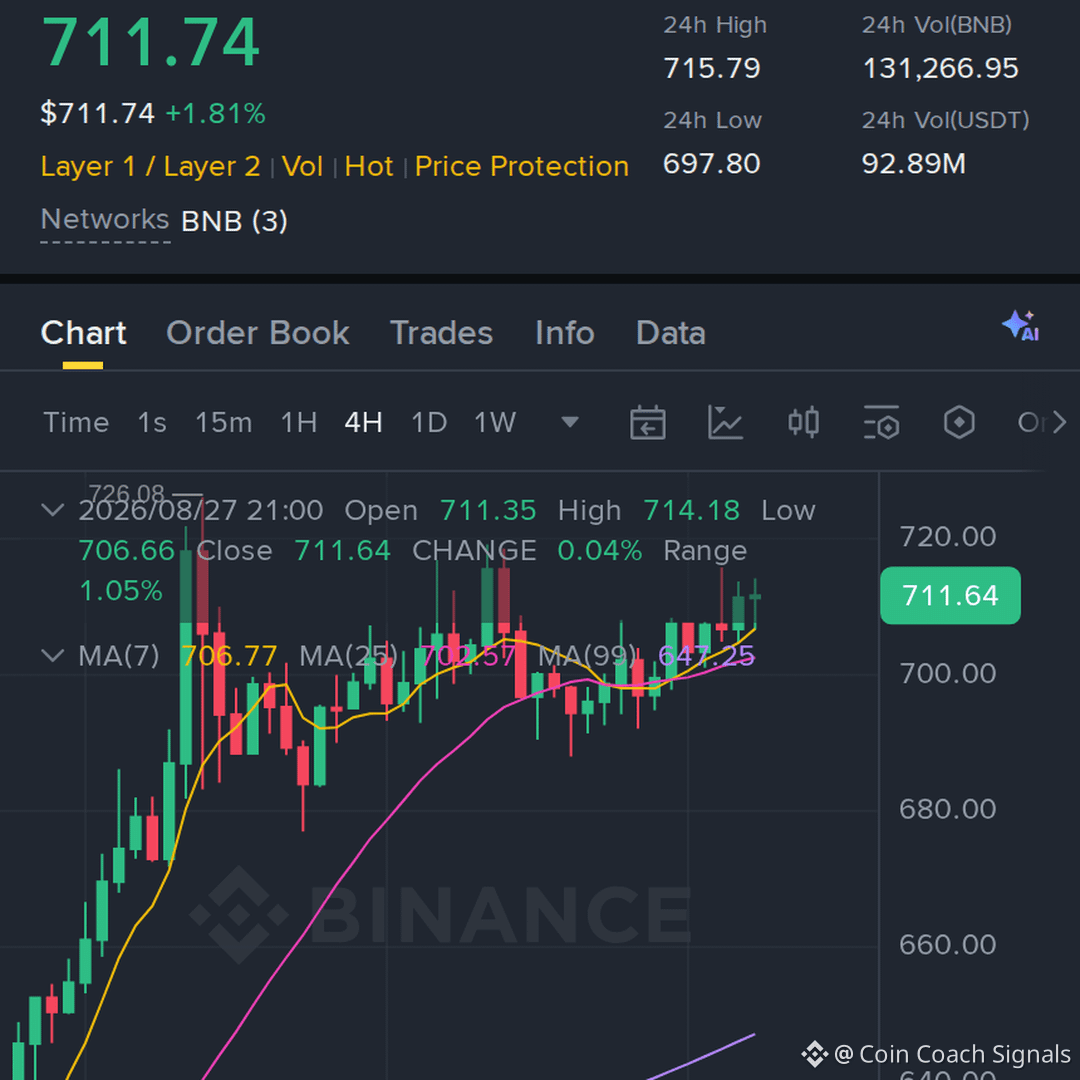This screenshot has height=1080, width=1080.
Task: Click the 24h Vol(USDT) value 92.89M
Action: coord(914,164)
